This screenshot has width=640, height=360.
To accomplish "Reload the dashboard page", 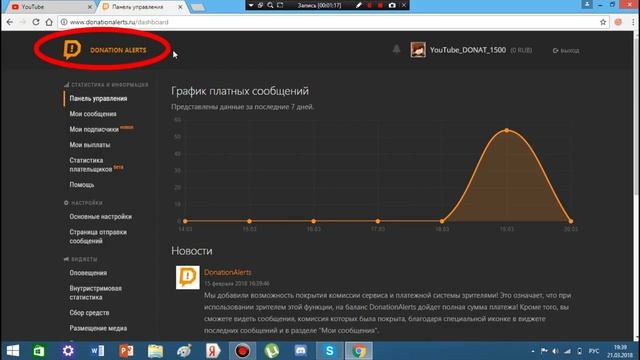I will coord(36,22).
